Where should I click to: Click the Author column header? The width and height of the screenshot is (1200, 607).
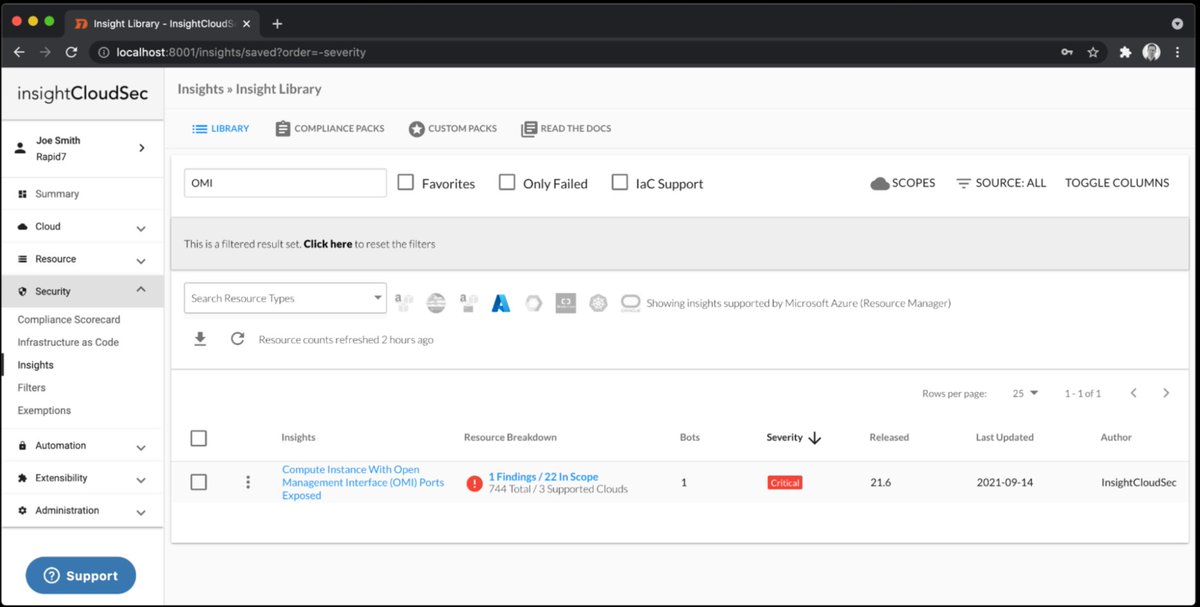[1116, 438]
